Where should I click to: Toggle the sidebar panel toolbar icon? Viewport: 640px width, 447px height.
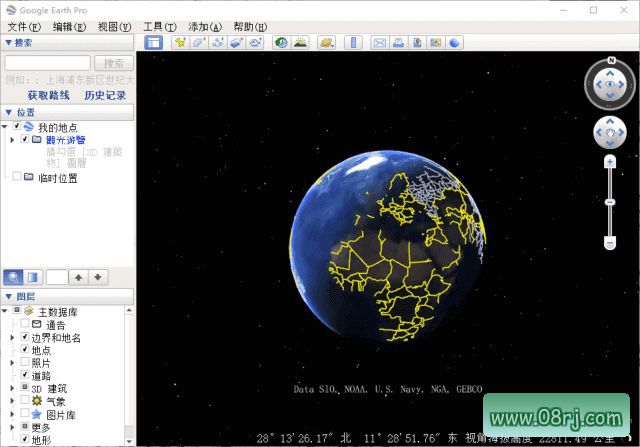point(153,43)
